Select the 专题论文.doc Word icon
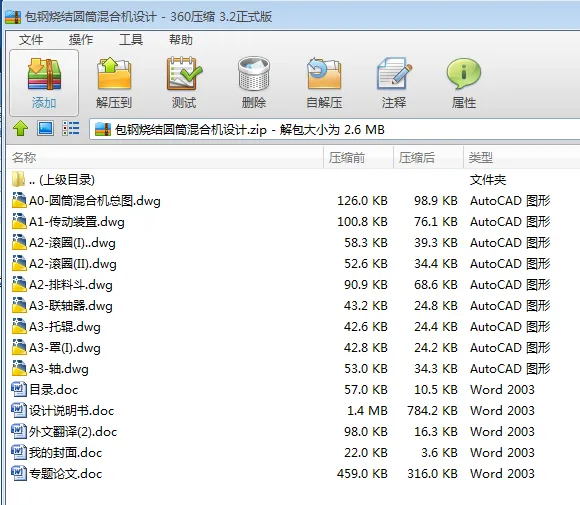The image size is (580, 505). (x=19, y=473)
